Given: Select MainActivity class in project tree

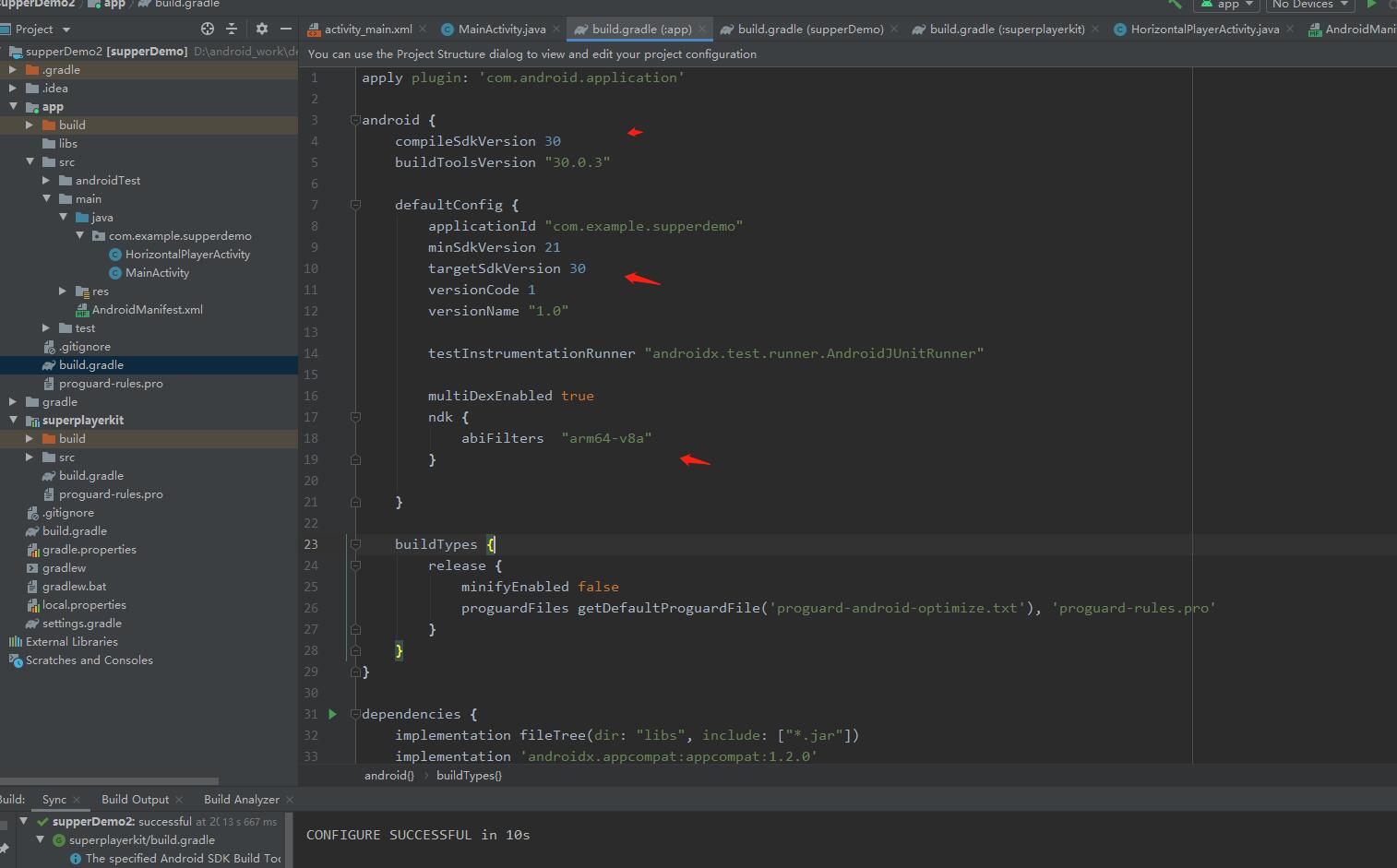Looking at the screenshot, I should coord(157,272).
